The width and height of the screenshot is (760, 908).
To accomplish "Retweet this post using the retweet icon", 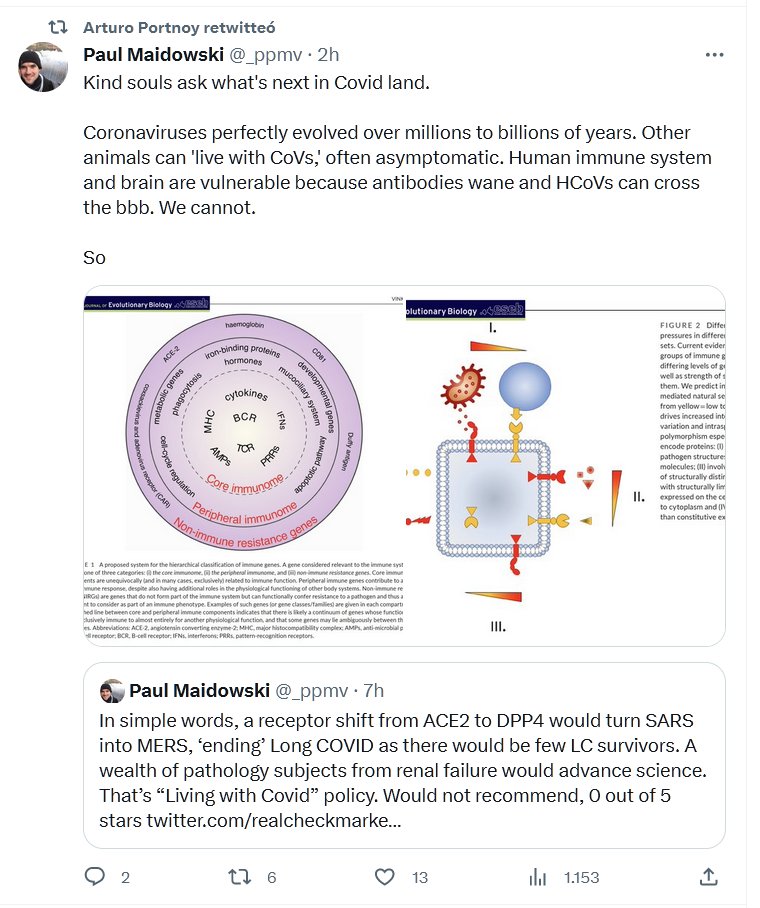I will point(240,877).
